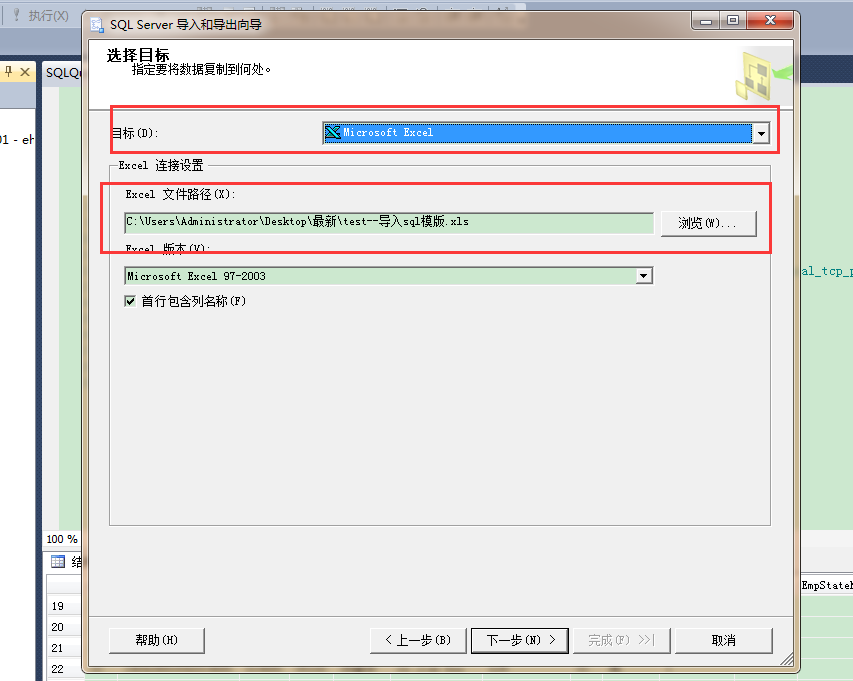Click the pin icon of SSMS panel
Screen dimensions: 853x681
[x=9, y=71]
